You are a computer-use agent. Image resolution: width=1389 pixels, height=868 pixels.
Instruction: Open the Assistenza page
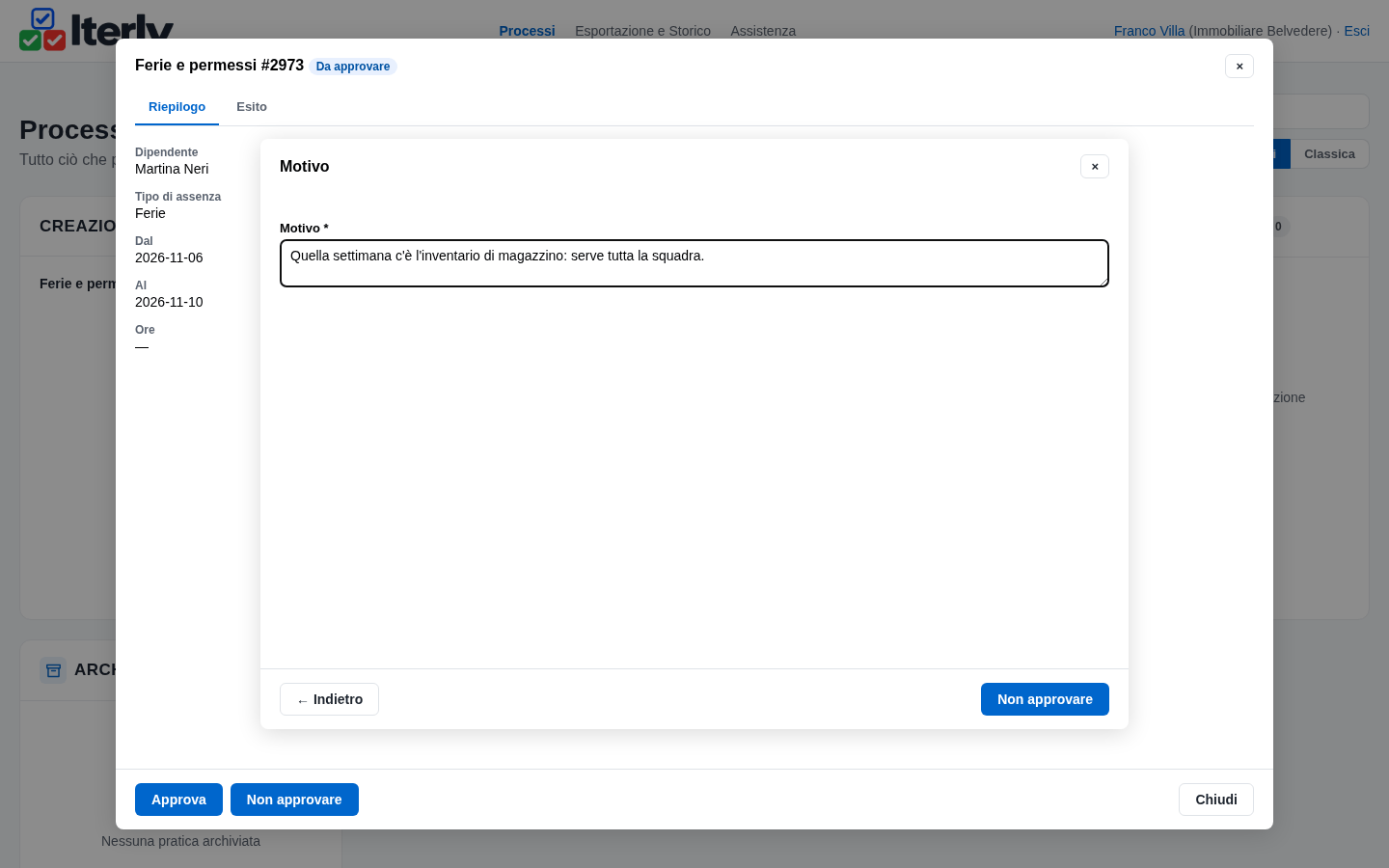763,31
